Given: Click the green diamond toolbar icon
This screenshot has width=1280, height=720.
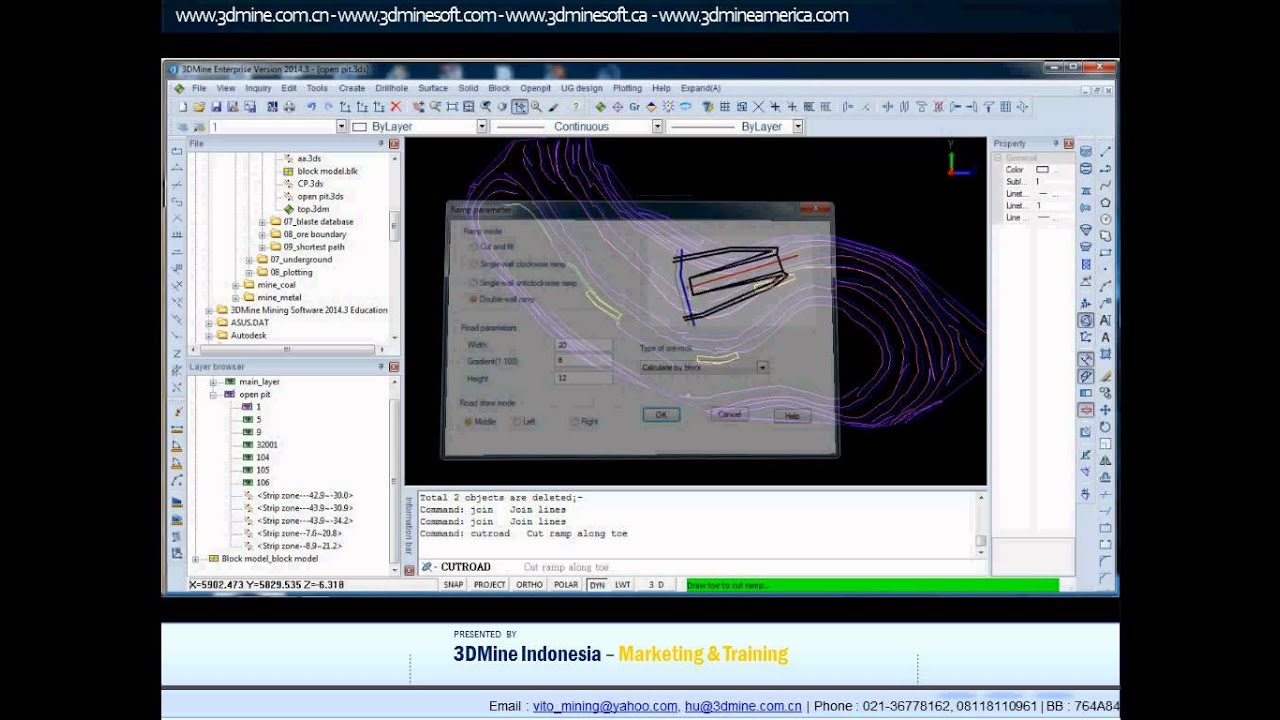Looking at the screenshot, I should (x=600, y=106).
